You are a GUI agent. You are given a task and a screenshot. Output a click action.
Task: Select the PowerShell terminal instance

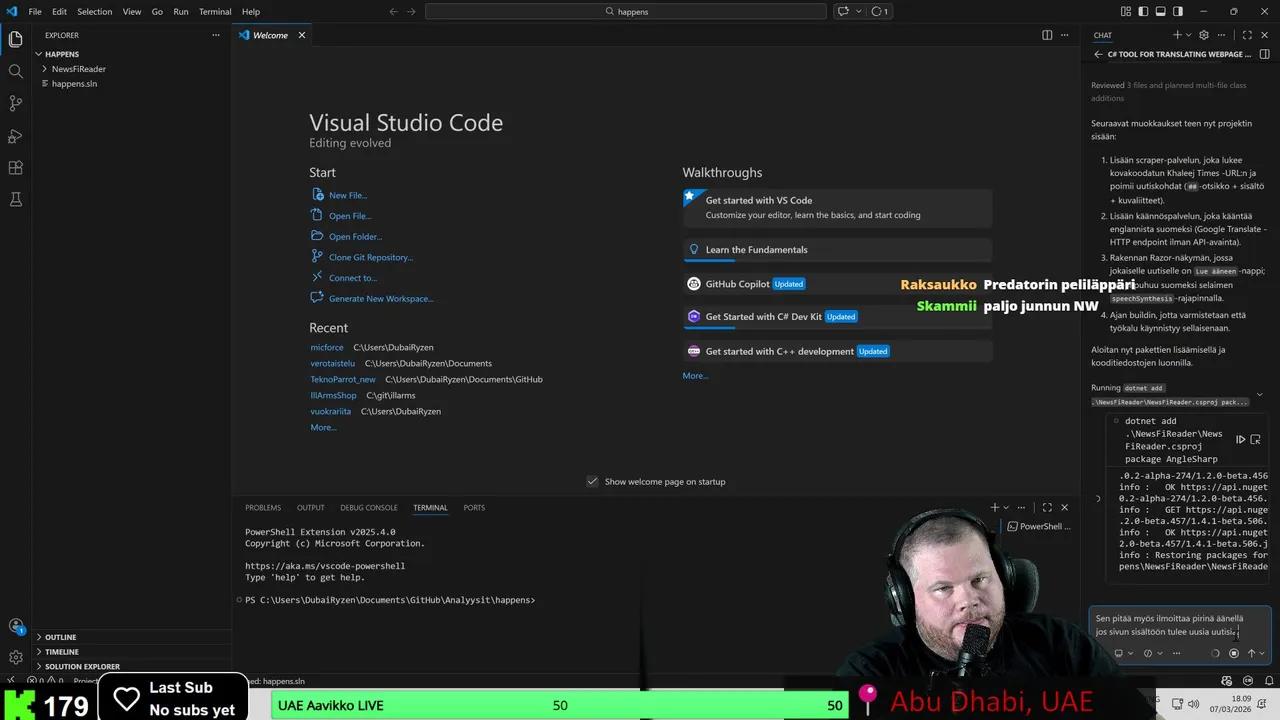[x=1039, y=526]
